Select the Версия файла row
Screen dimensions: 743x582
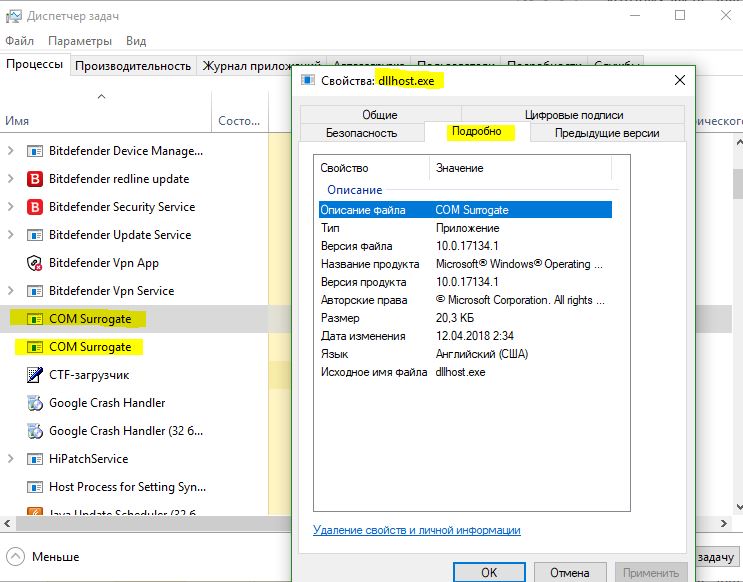click(465, 246)
